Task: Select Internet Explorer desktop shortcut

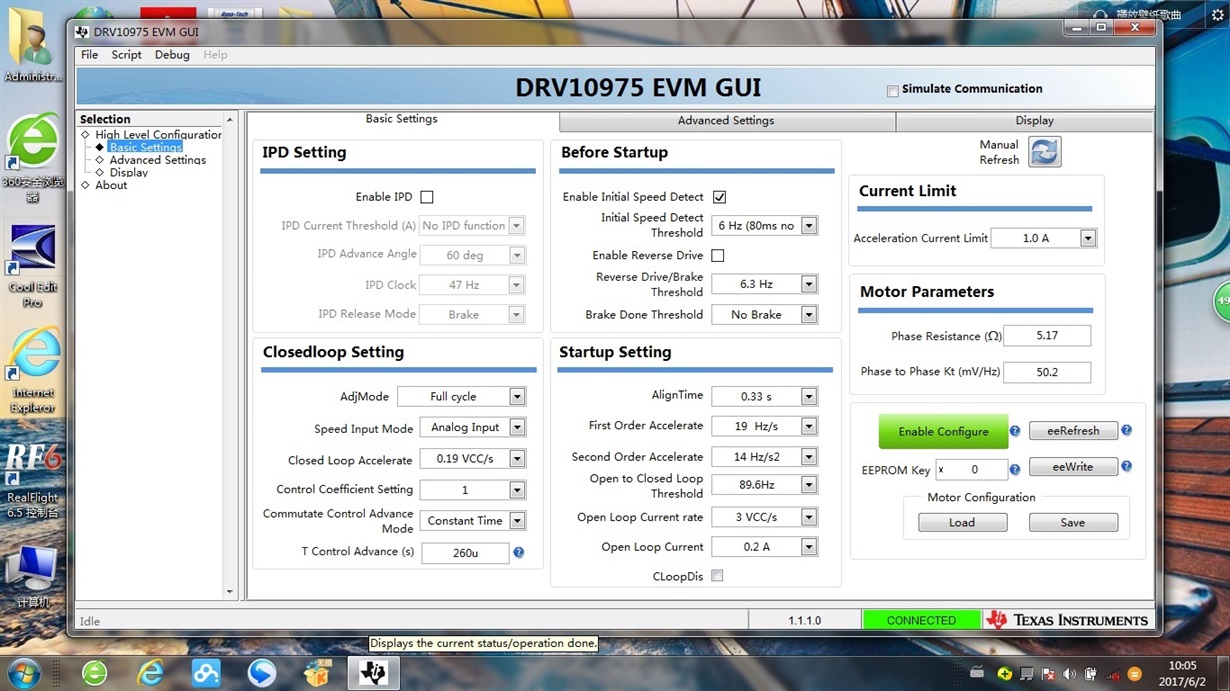Action: click(x=32, y=372)
